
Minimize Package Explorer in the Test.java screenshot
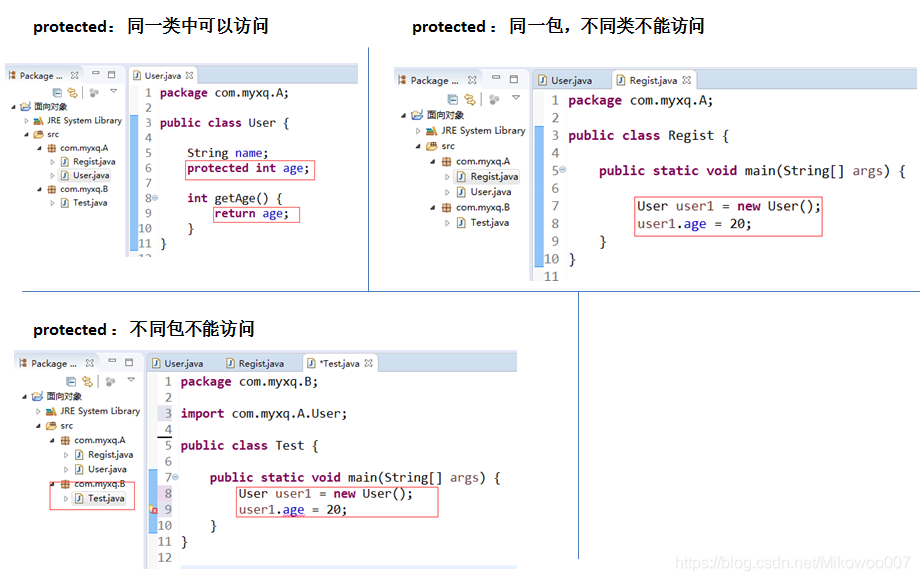click(x=112, y=360)
